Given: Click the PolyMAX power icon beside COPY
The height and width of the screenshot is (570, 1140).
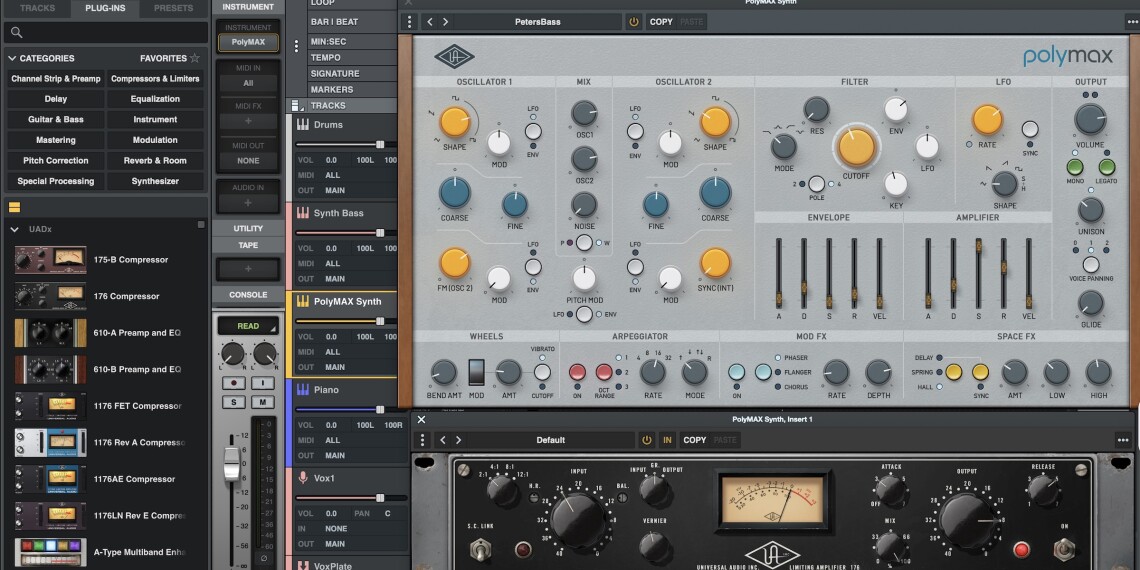Looking at the screenshot, I should pos(634,21).
